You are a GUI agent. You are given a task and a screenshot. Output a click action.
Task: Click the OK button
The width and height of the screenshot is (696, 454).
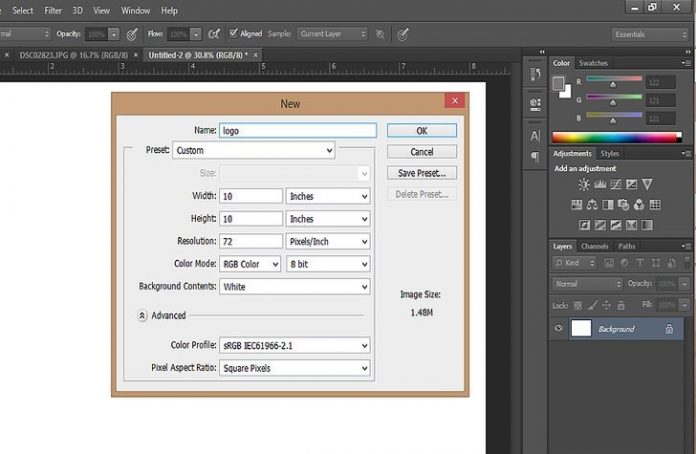[x=421, y=130]
